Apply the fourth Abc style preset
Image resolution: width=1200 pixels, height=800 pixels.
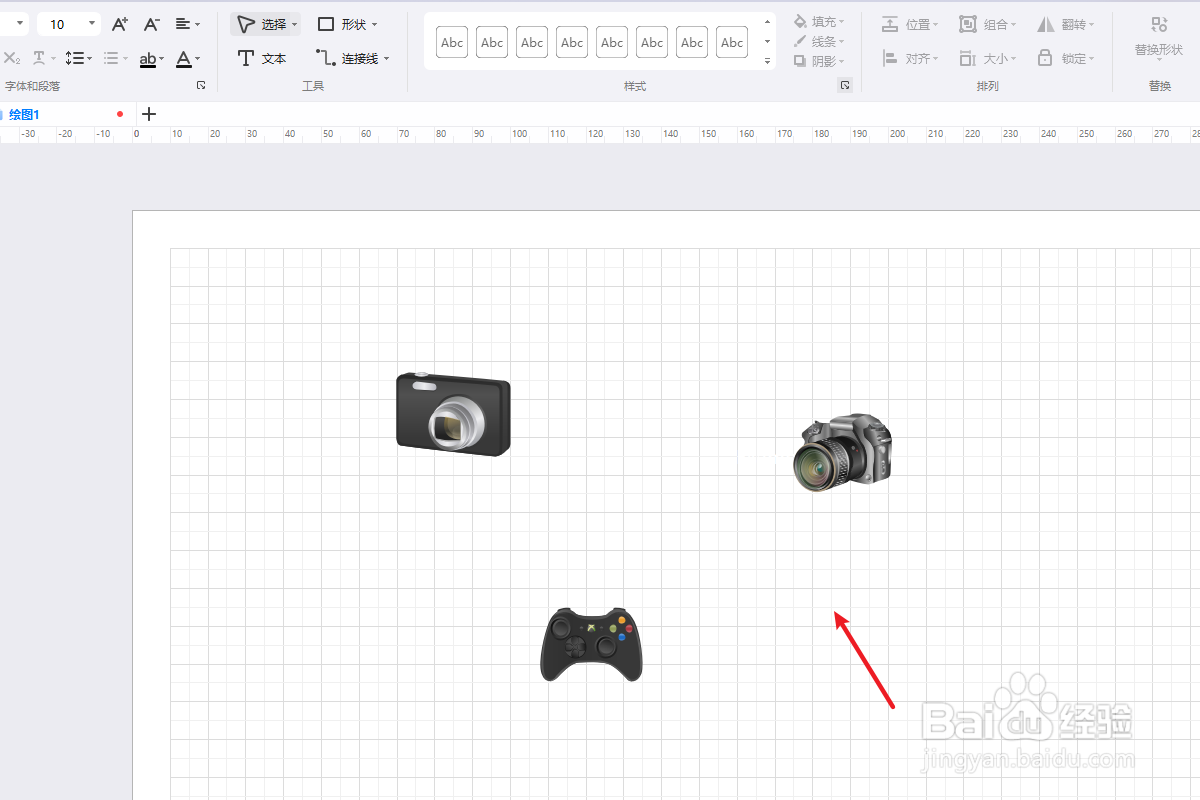click(x=572, y=42)
